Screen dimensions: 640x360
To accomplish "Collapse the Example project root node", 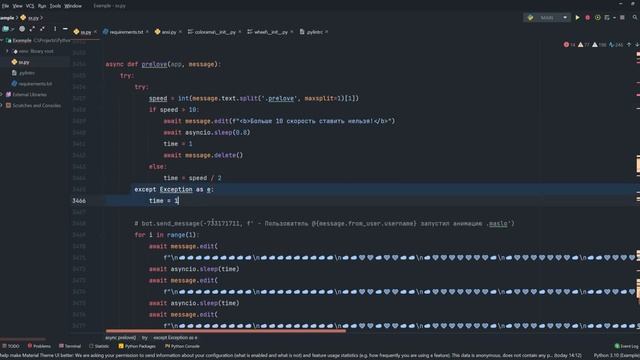I will click(2, 40).
